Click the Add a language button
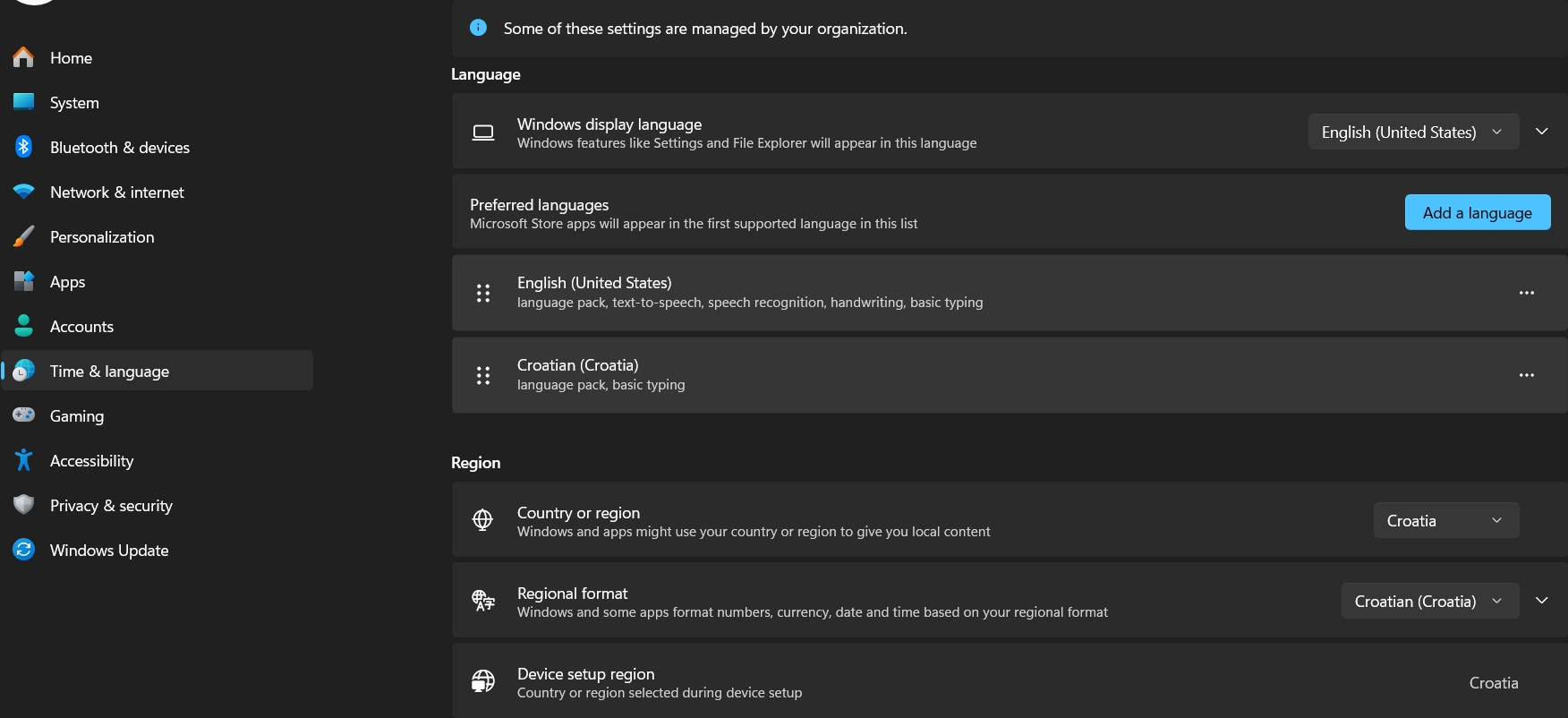The height and width of the screenshot is (718, 1568). (1477, 212)
